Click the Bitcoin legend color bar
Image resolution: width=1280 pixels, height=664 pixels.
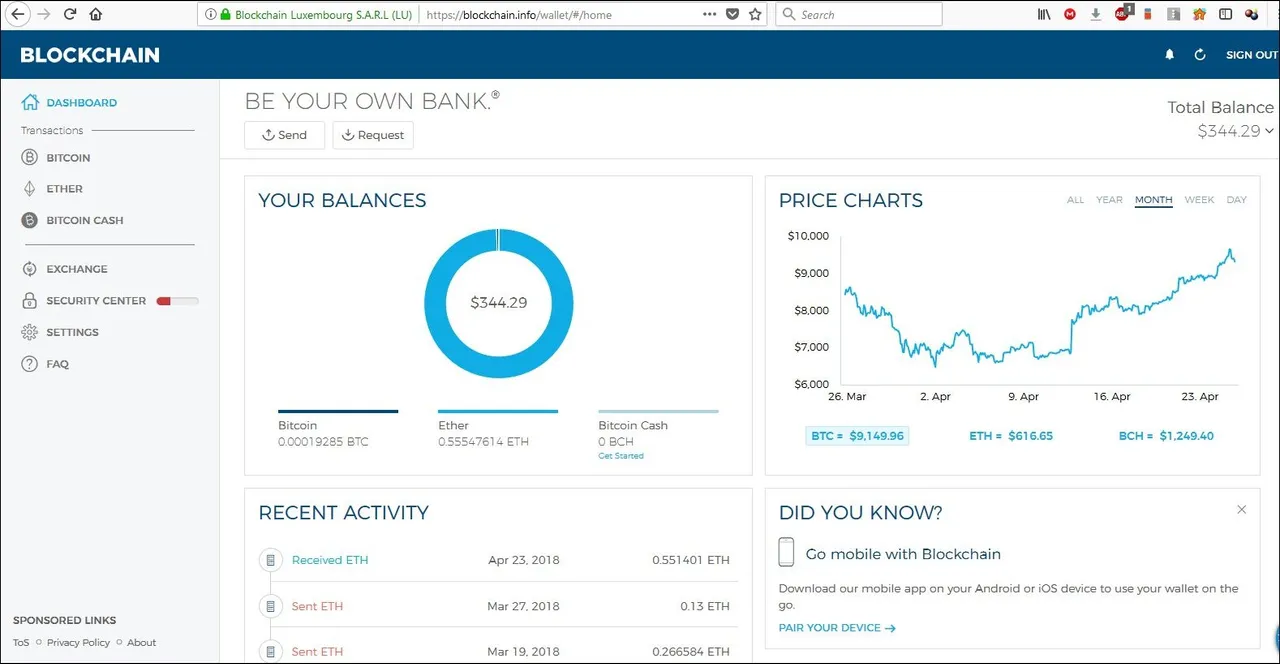click(x=338, y=411)
